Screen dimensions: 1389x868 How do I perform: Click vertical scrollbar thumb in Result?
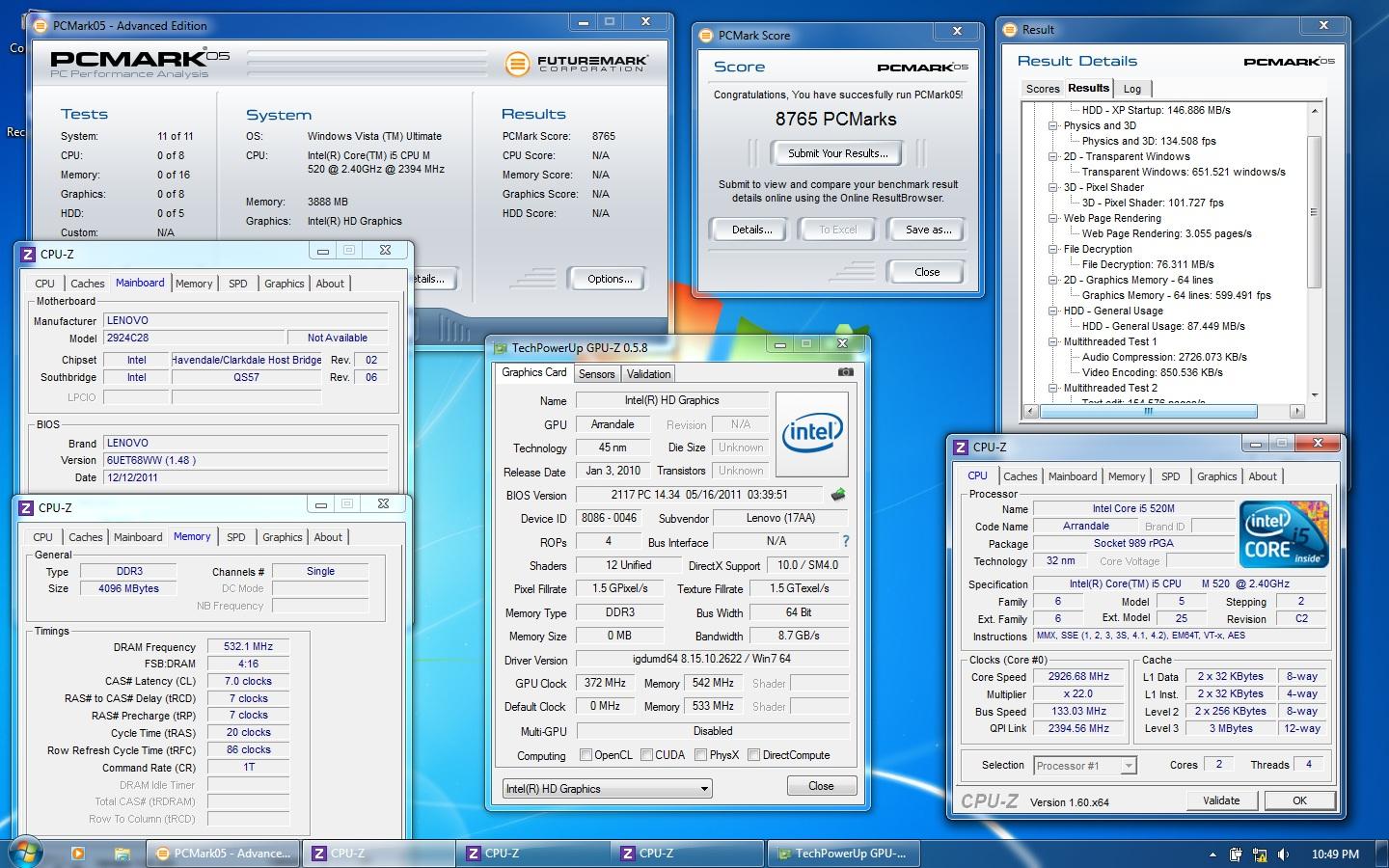[x=1314, y=212]
